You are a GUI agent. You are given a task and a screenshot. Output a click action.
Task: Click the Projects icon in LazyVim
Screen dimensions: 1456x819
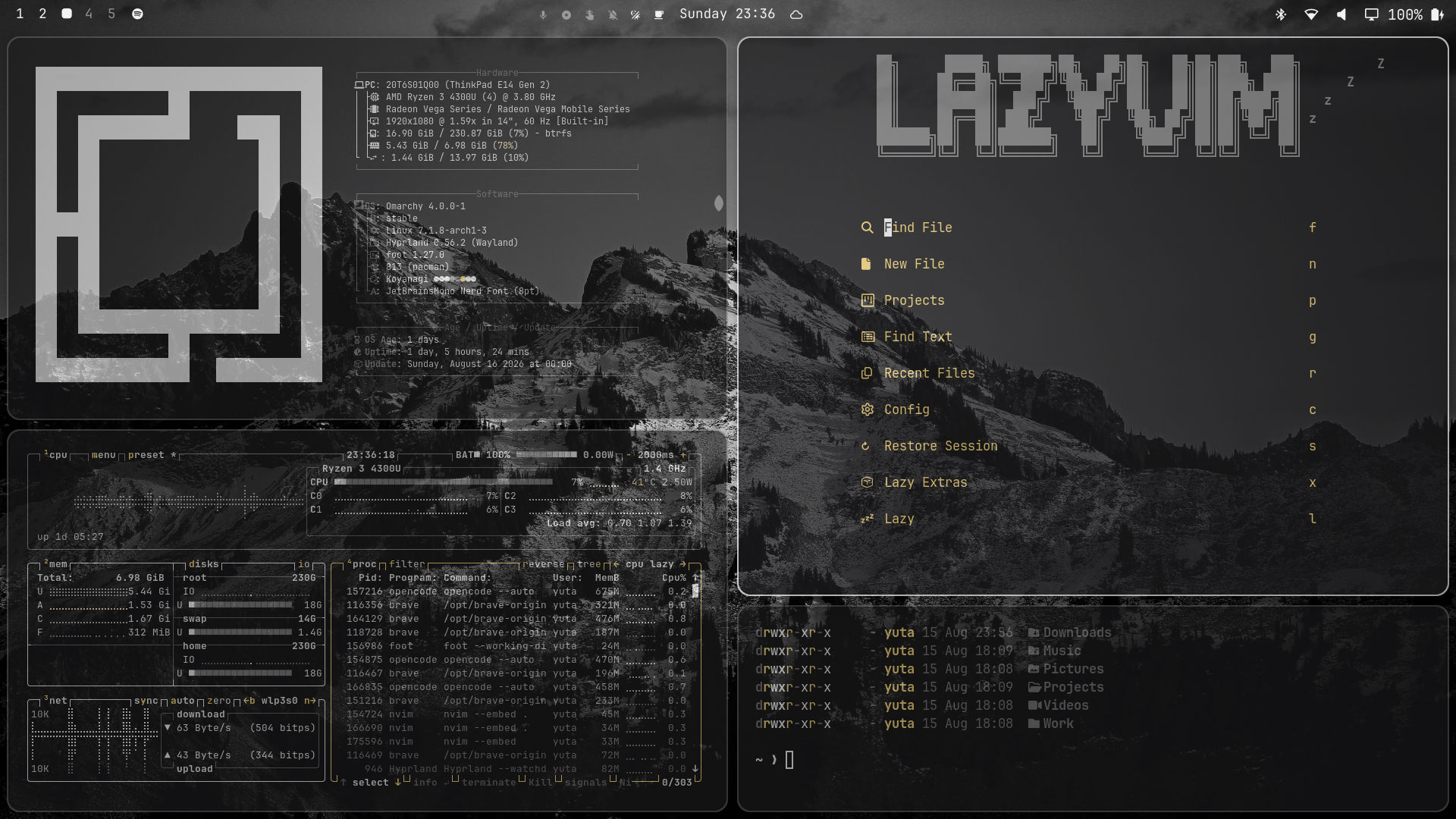(x=868, y=300)
